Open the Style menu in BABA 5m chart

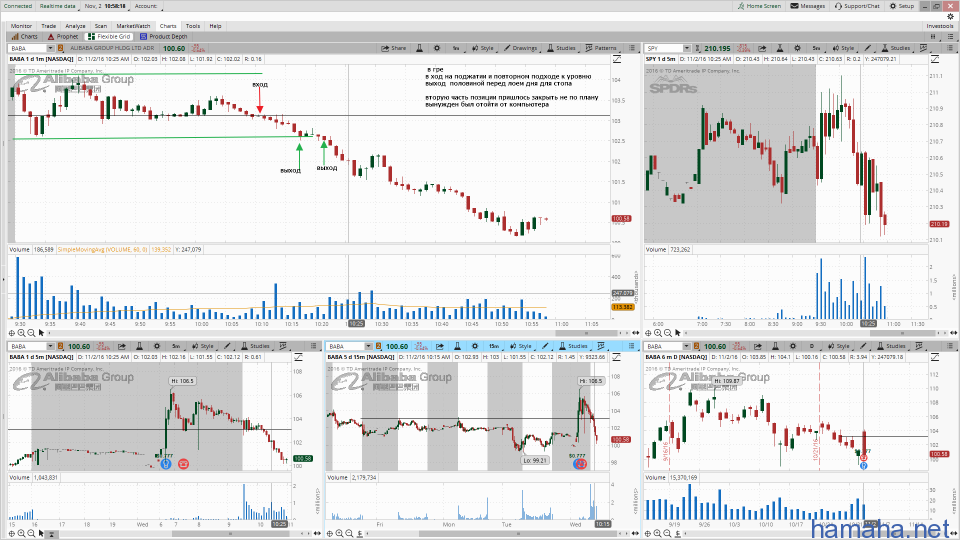[x=203, y=347]
